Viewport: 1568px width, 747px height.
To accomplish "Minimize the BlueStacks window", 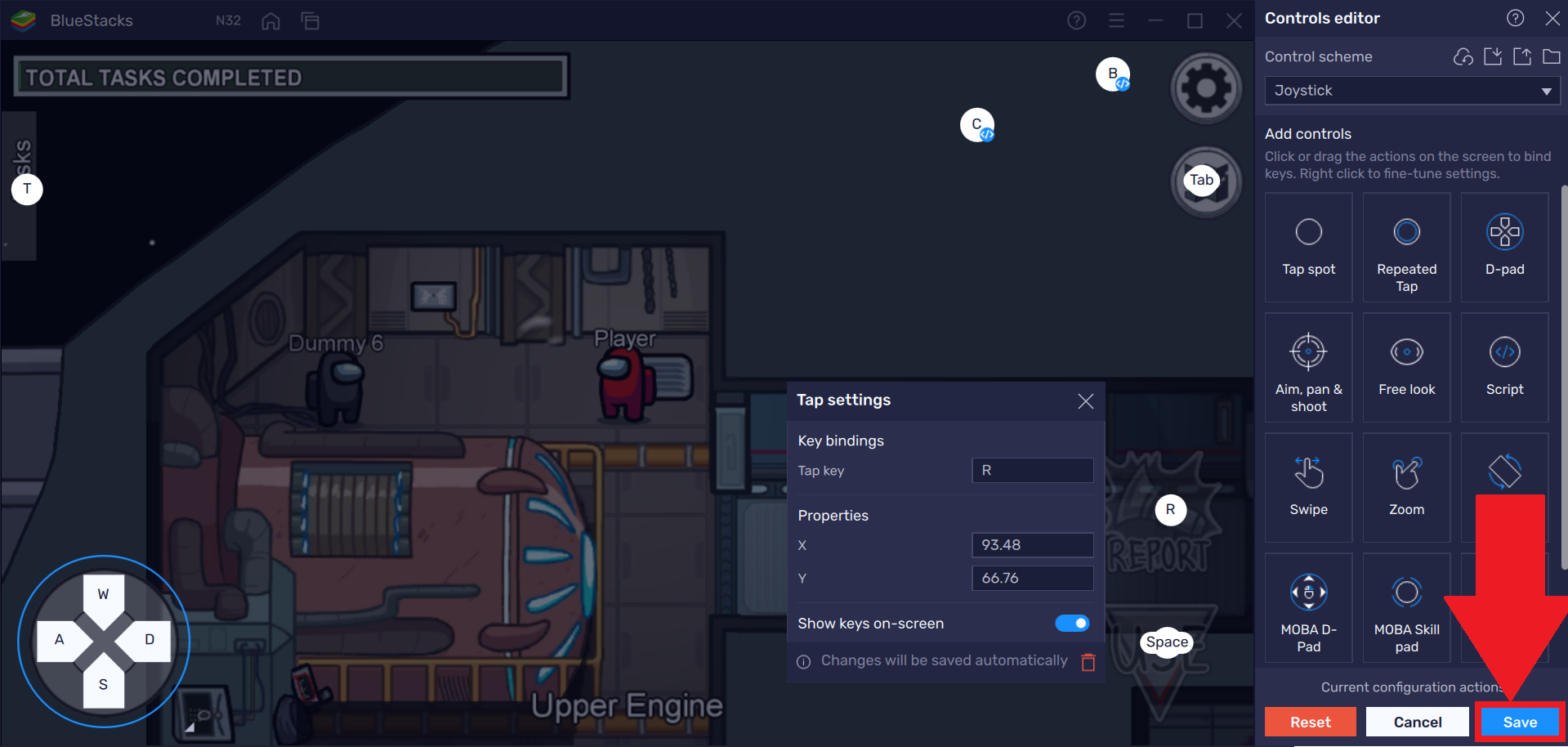I will (x=1155, y=20).
